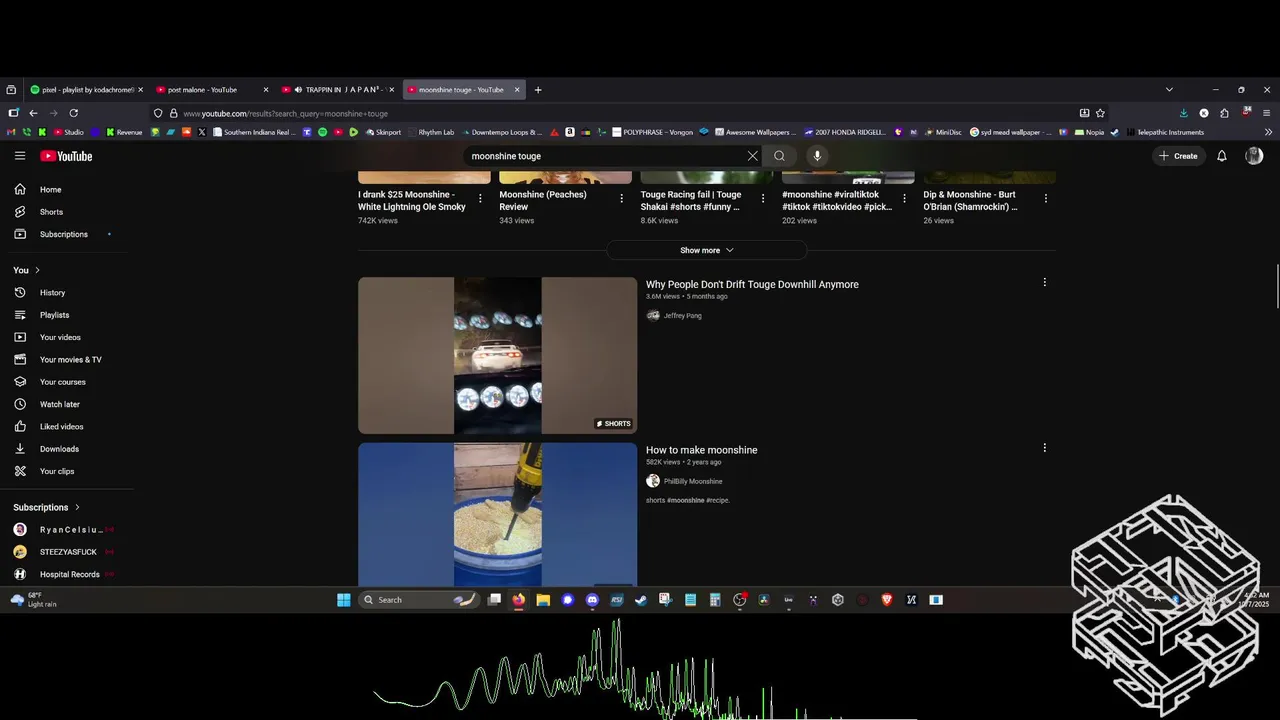This screenshot has height=720, width=1280.
Task: Switch to the pixel playlist browser tab
Action: tap(86, 90)
